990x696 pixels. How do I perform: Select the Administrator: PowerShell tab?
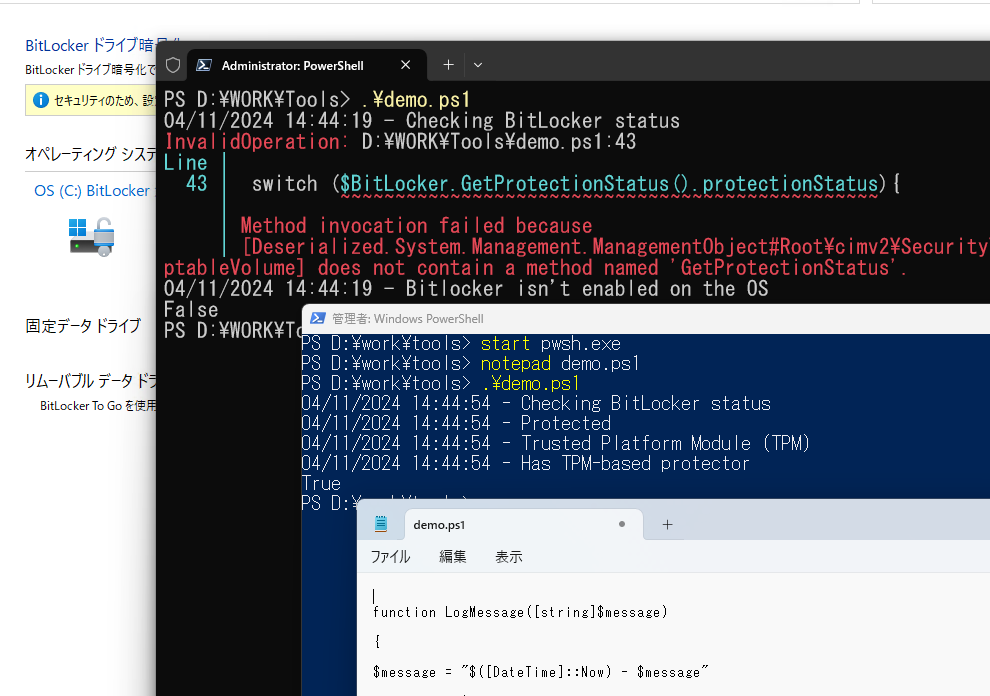(295, 64)
